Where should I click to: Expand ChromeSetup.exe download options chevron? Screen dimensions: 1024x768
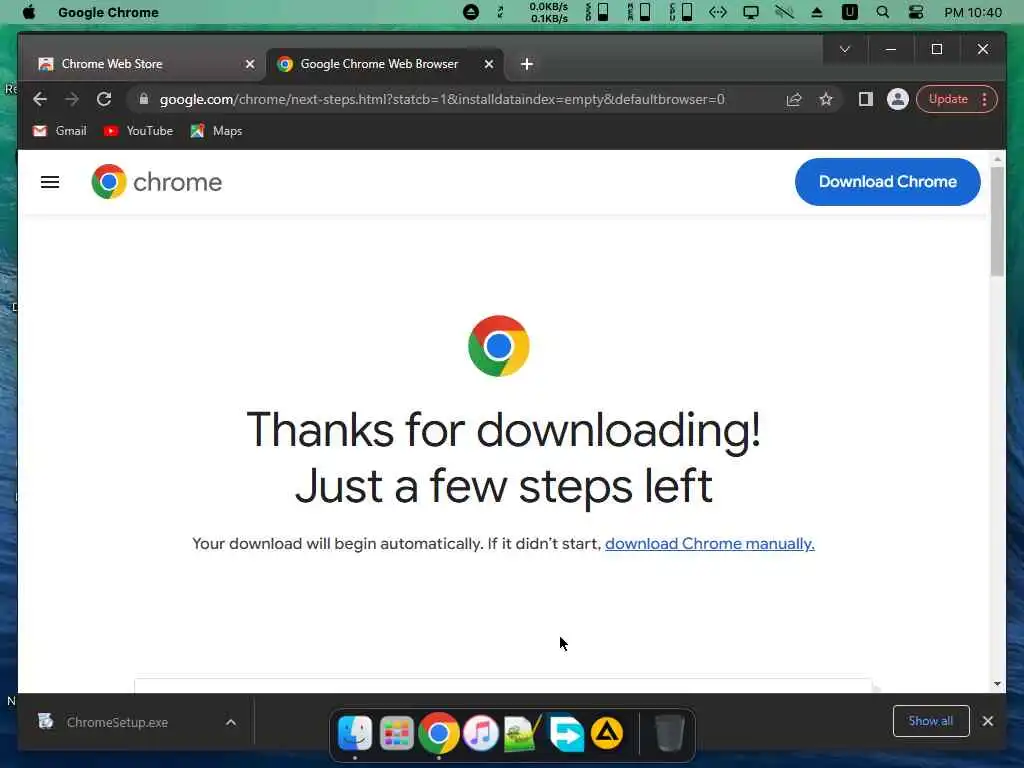pyautogui.click(x=231, y=722)
